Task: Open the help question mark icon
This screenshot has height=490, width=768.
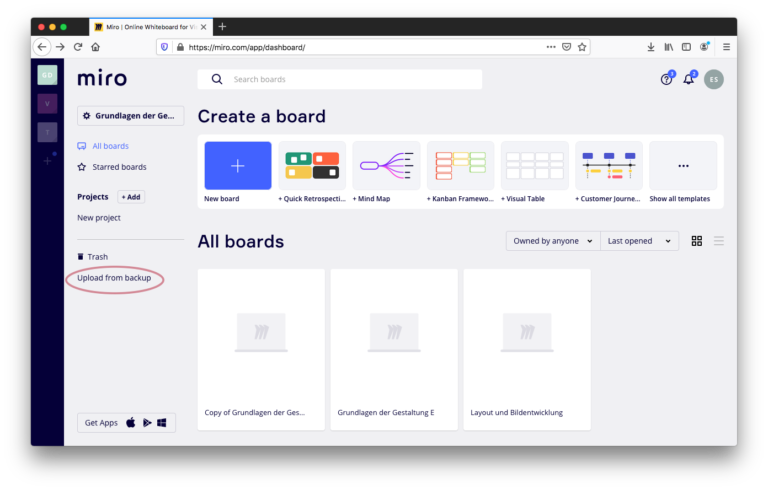Action: (666, 79)
